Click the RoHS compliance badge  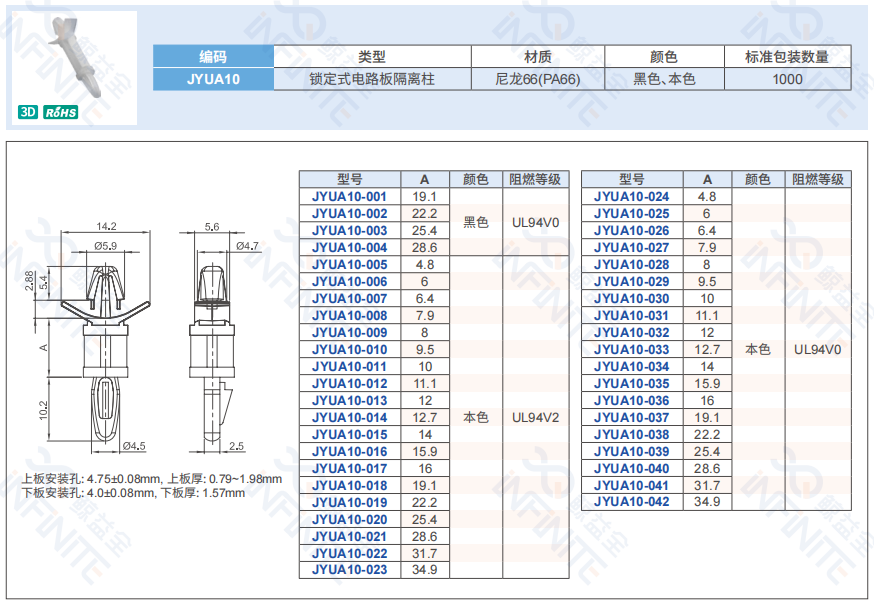coord(61,113)
